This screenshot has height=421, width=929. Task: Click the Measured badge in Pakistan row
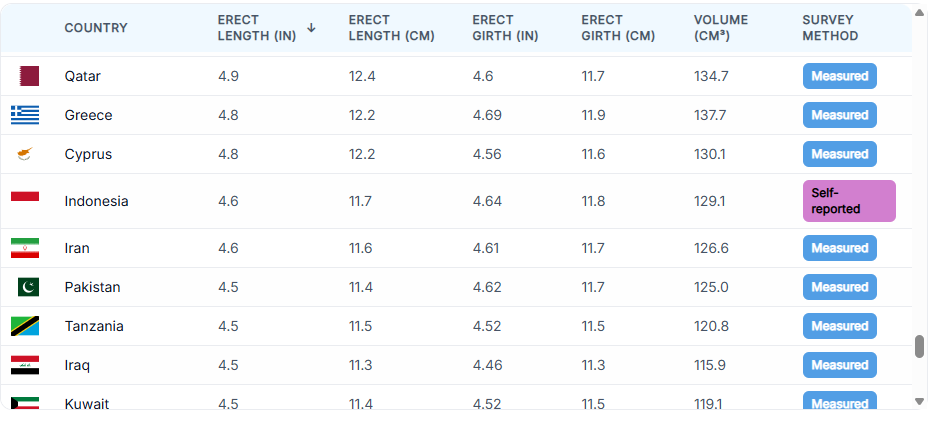point(839,287)
